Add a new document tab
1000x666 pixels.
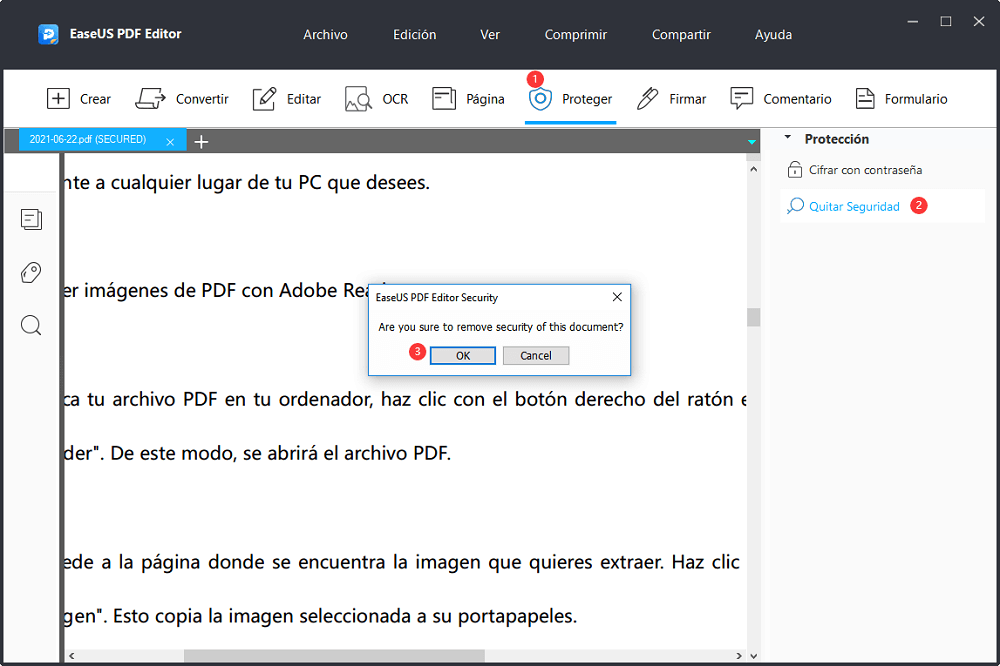tap(201, 142)
